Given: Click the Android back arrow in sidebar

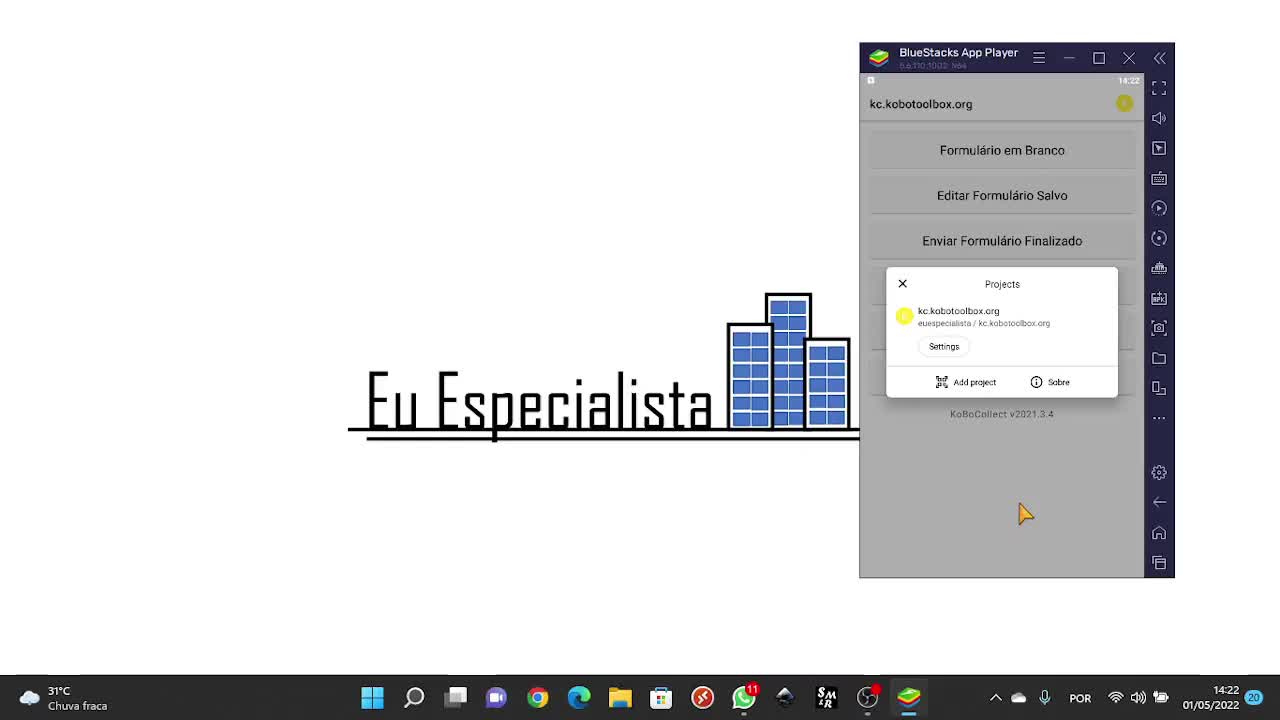Looking at the screenshot, I should coord(1159,502).
